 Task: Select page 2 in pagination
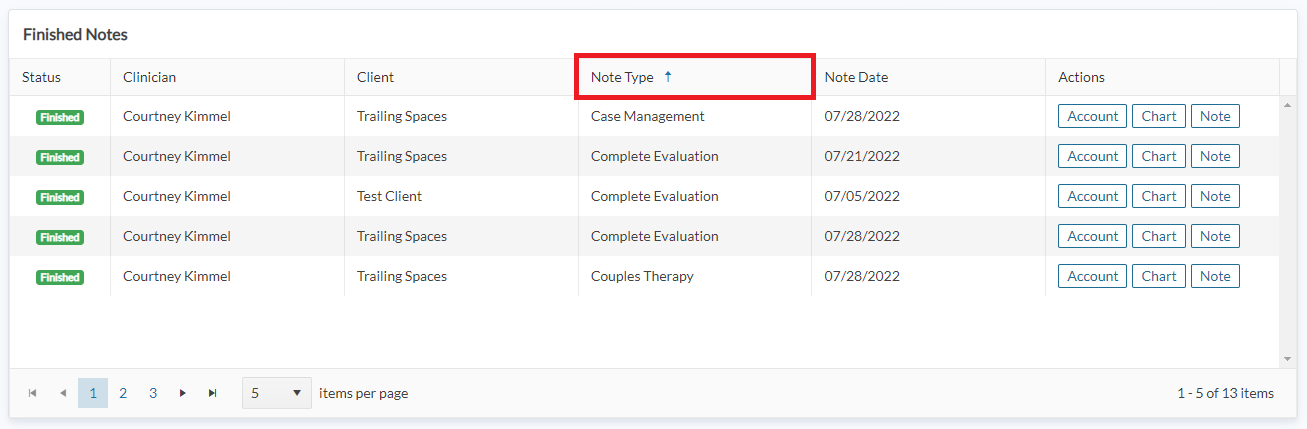click(x=123, y=393)
